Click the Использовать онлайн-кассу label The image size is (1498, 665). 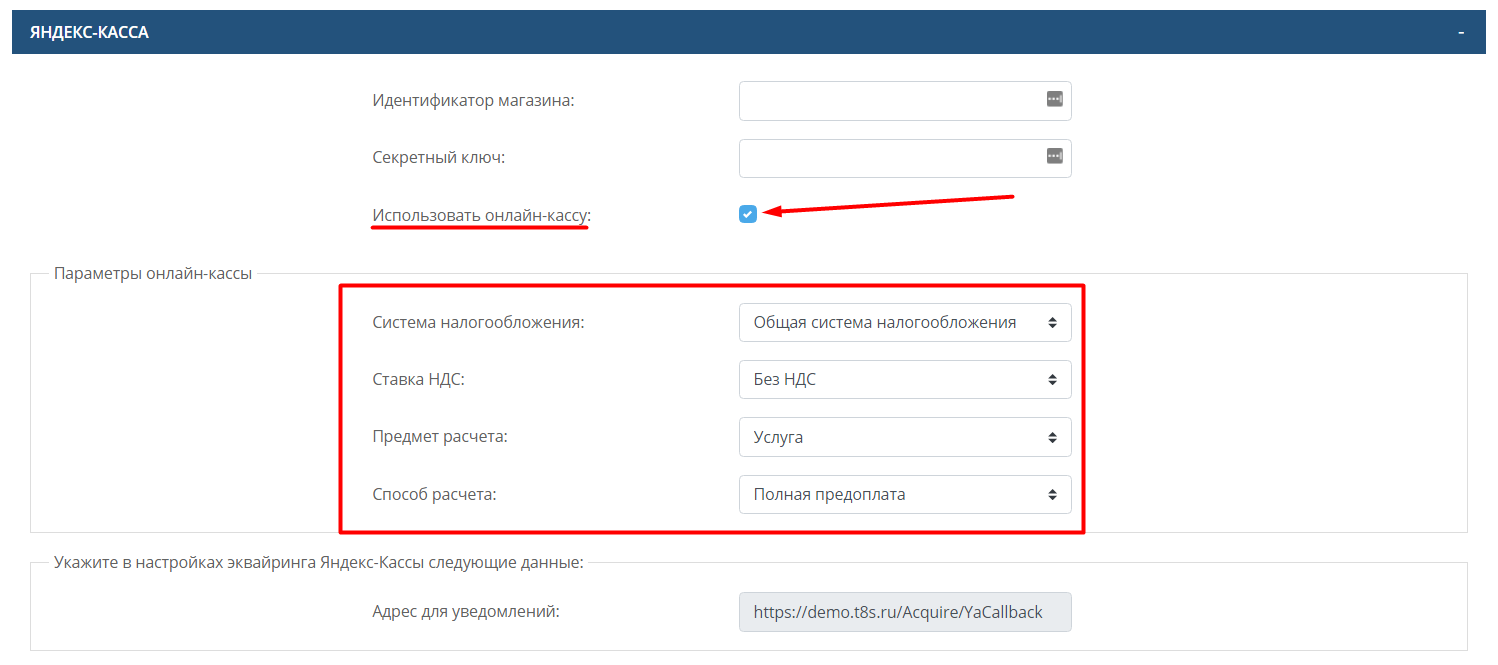click(x=482, y=215)
